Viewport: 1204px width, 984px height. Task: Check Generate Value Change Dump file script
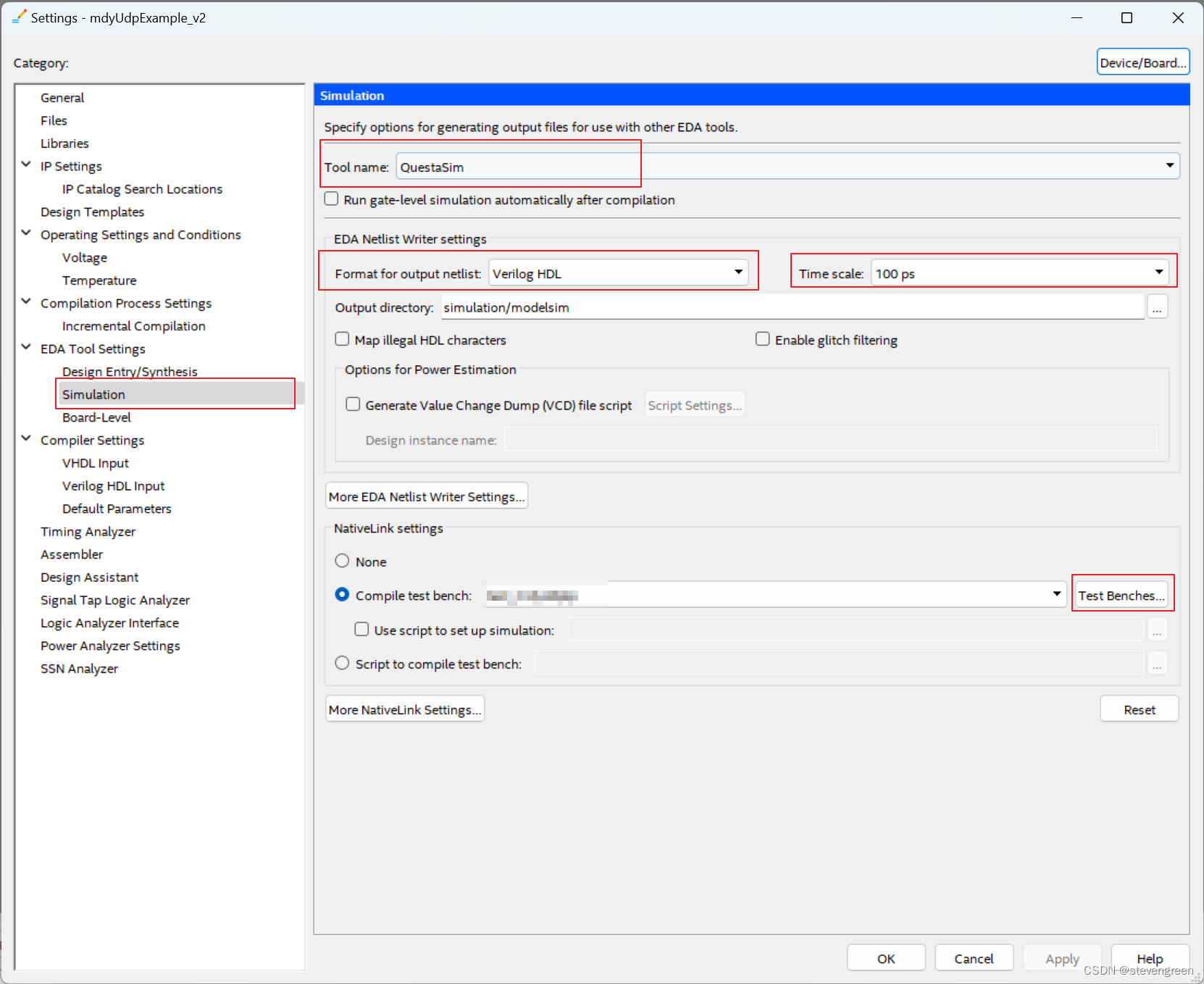[x=354, y=404]
